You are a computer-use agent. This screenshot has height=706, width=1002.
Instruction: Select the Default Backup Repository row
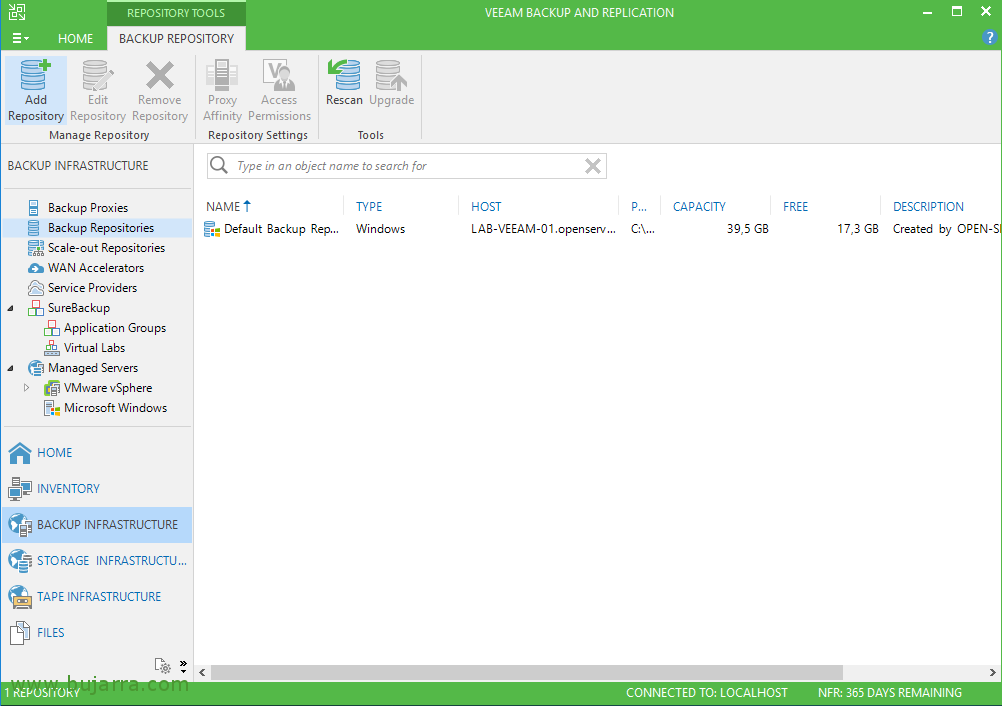tap(601, 229)
